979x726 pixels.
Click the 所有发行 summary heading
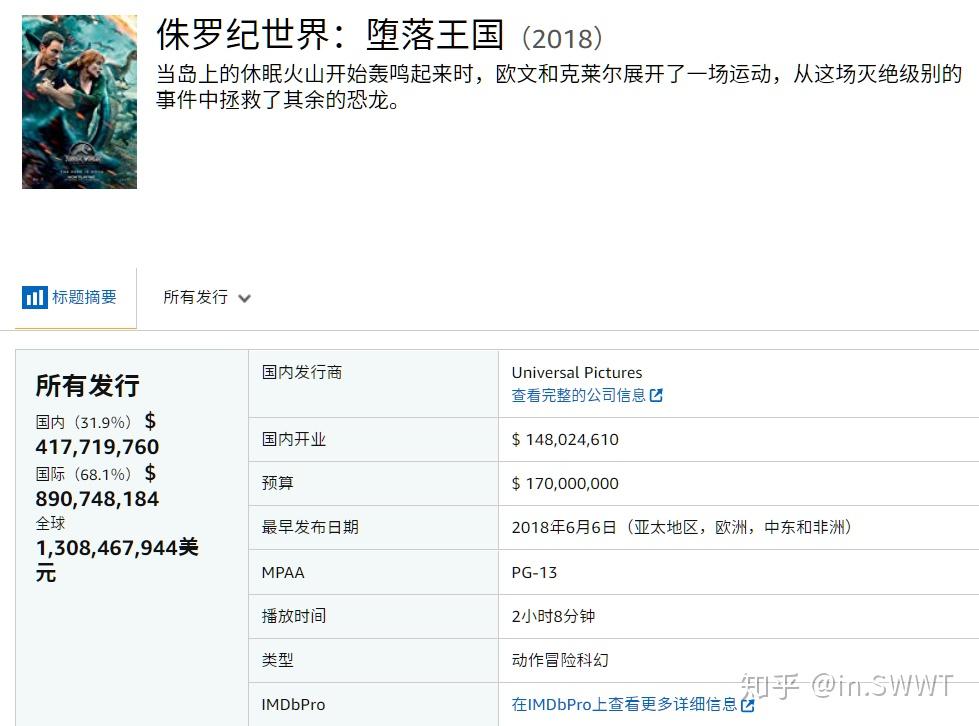pos(87,385)
